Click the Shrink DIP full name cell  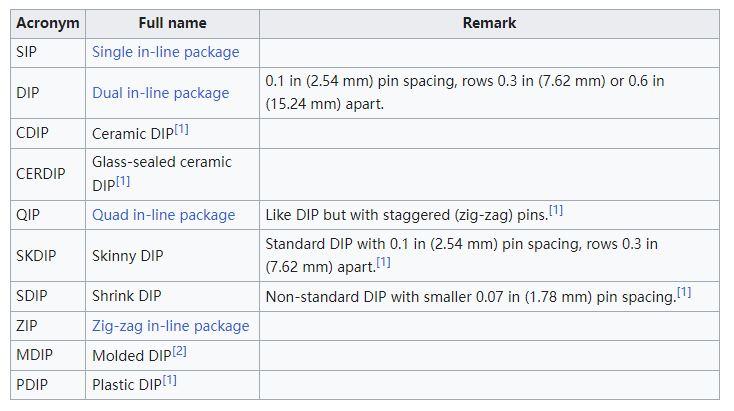coord(127,297)
